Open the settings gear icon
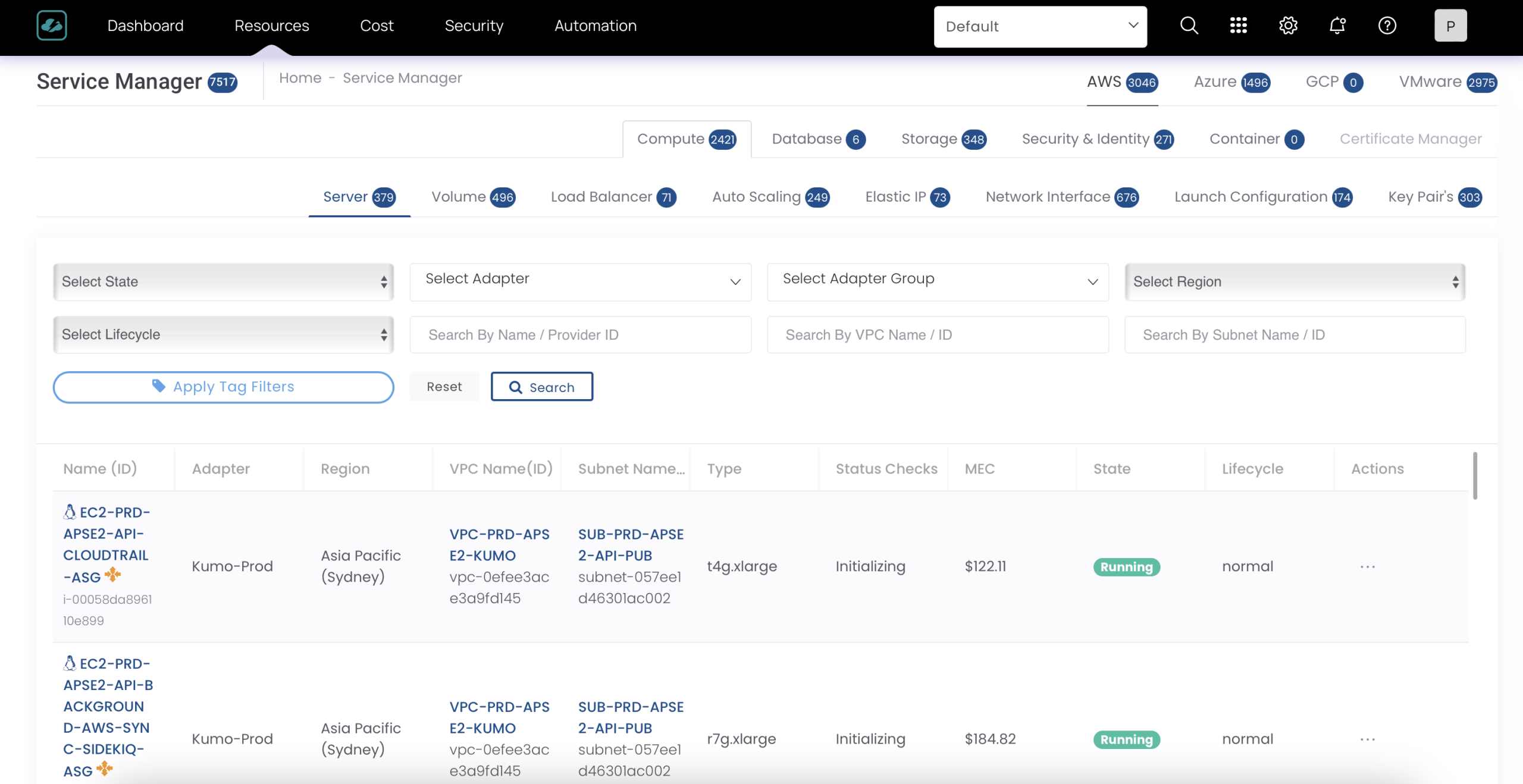This screenshot has width=1523, height=784. 1288,26
